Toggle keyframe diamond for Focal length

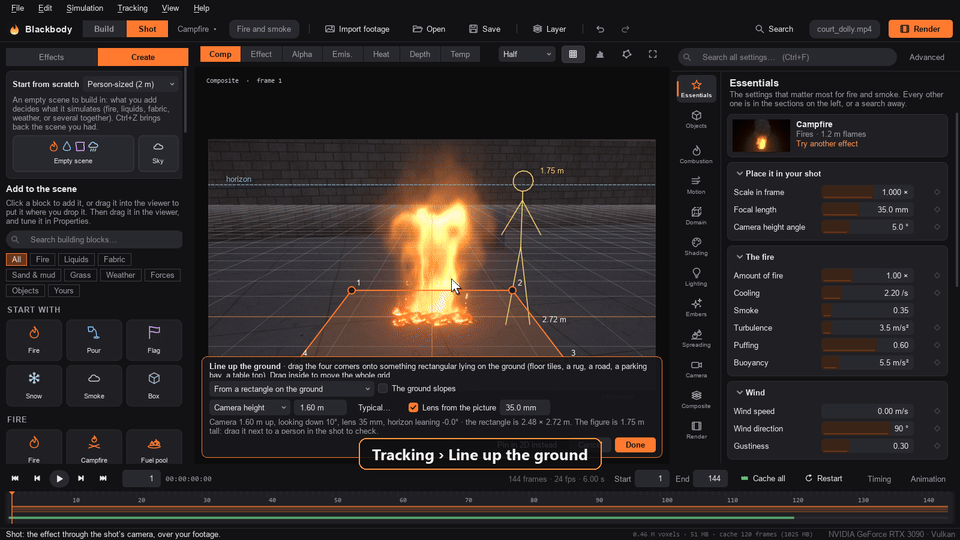(x=937, y=209)
